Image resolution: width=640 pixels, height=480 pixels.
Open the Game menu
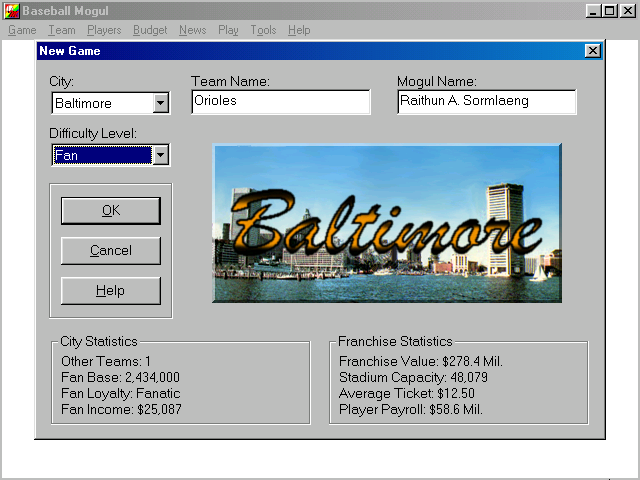(22, 30)
